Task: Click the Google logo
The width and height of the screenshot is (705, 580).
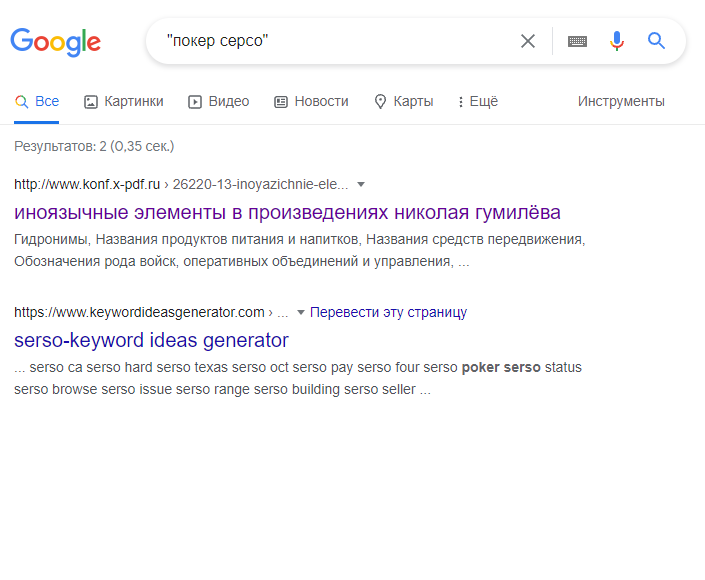Action: point(56,42)
